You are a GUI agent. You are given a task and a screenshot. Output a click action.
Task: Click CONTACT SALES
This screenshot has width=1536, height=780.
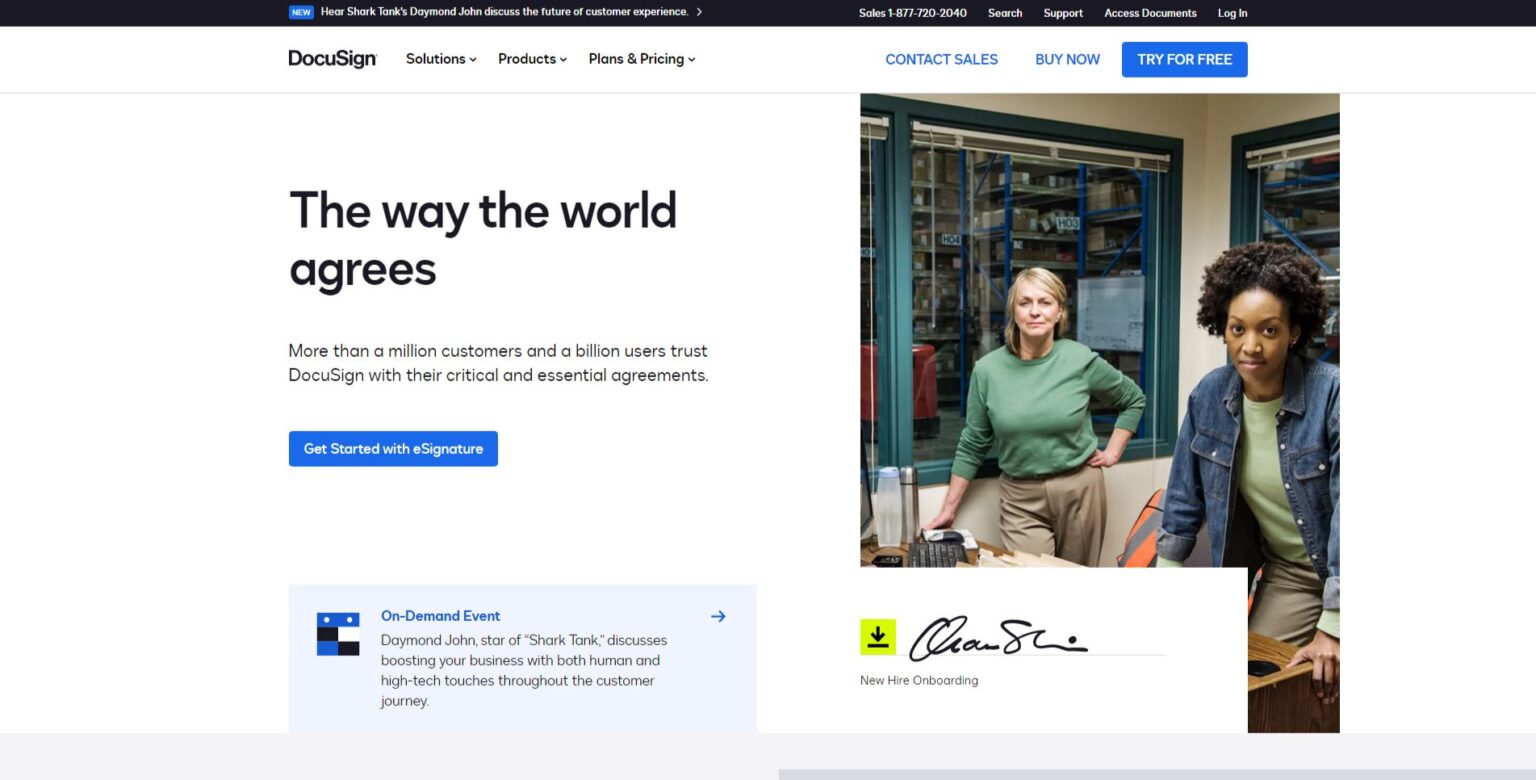941,59
